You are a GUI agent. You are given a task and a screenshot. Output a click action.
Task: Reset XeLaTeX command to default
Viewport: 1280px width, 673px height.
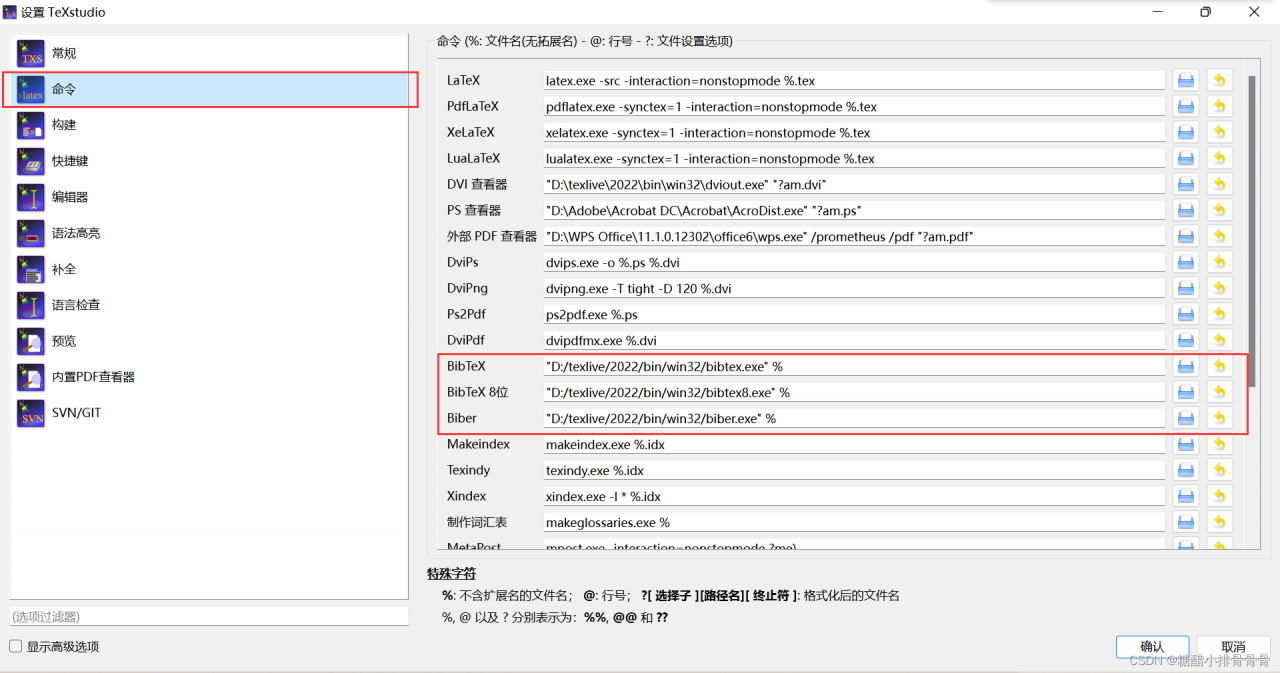pyautogui.click(x=1219, y=132)
